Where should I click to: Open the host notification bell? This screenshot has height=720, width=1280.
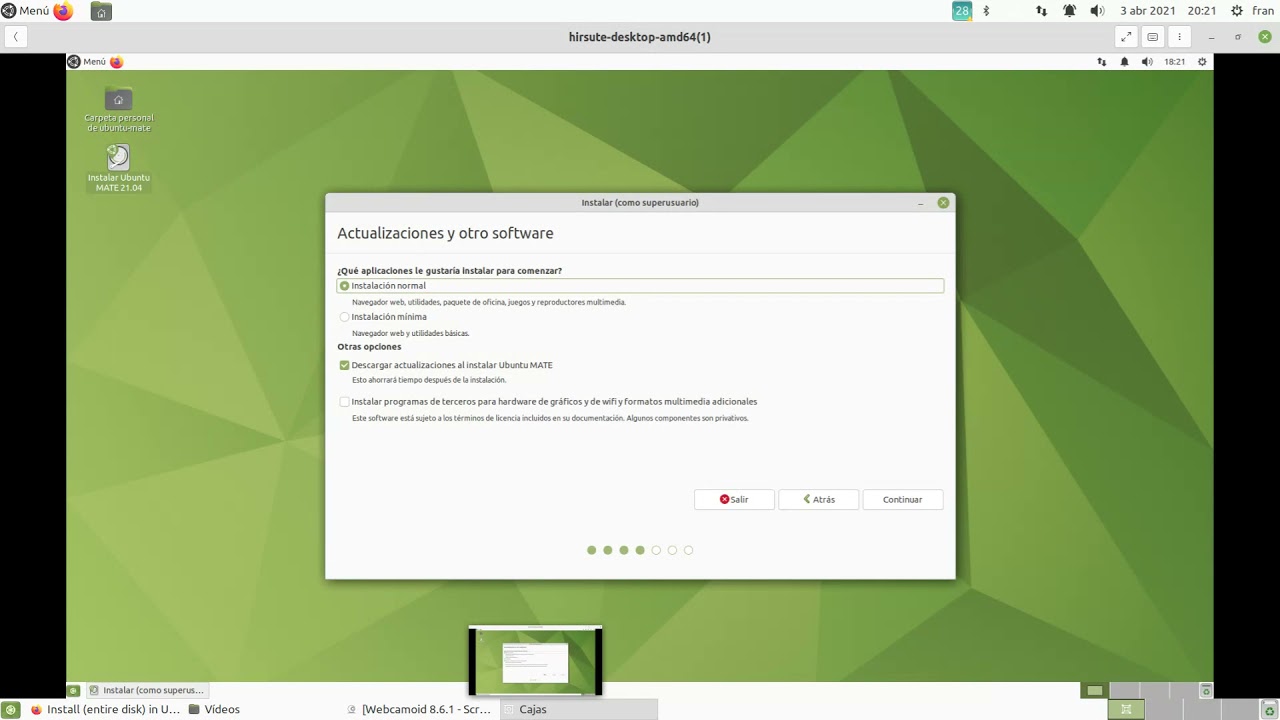(1069, 11)
